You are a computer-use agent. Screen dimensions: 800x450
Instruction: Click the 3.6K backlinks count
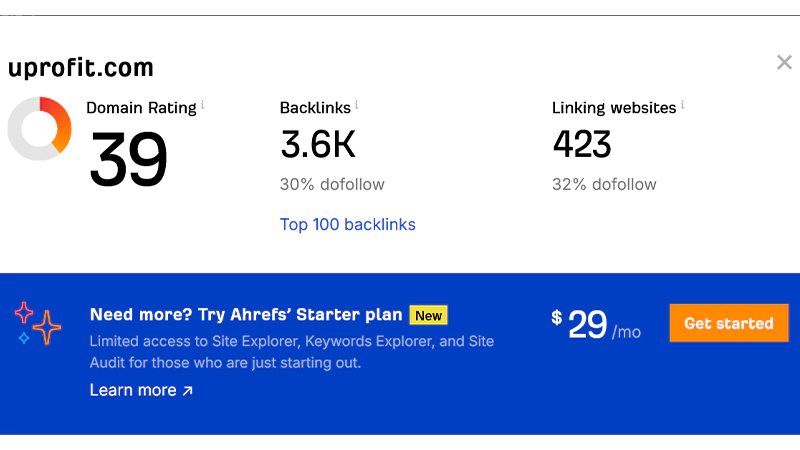point(318,145)
